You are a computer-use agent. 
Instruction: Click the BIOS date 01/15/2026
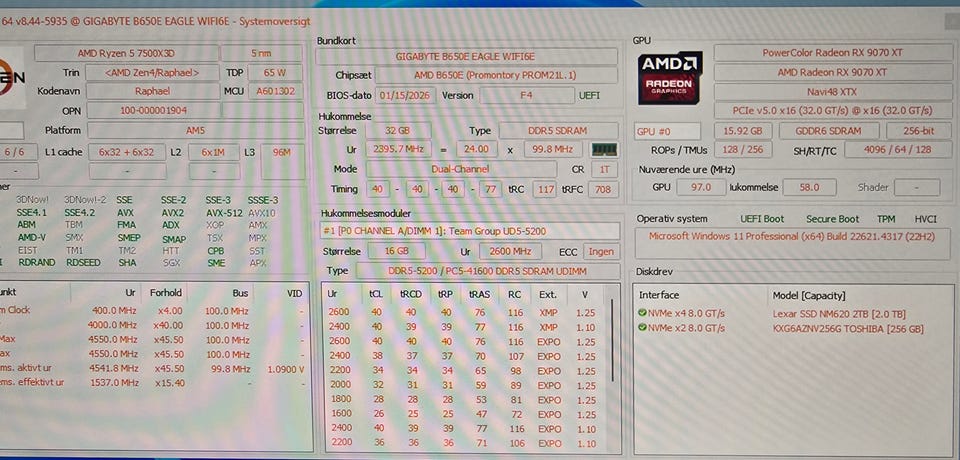pyautogui.click(x=407, y=96)
